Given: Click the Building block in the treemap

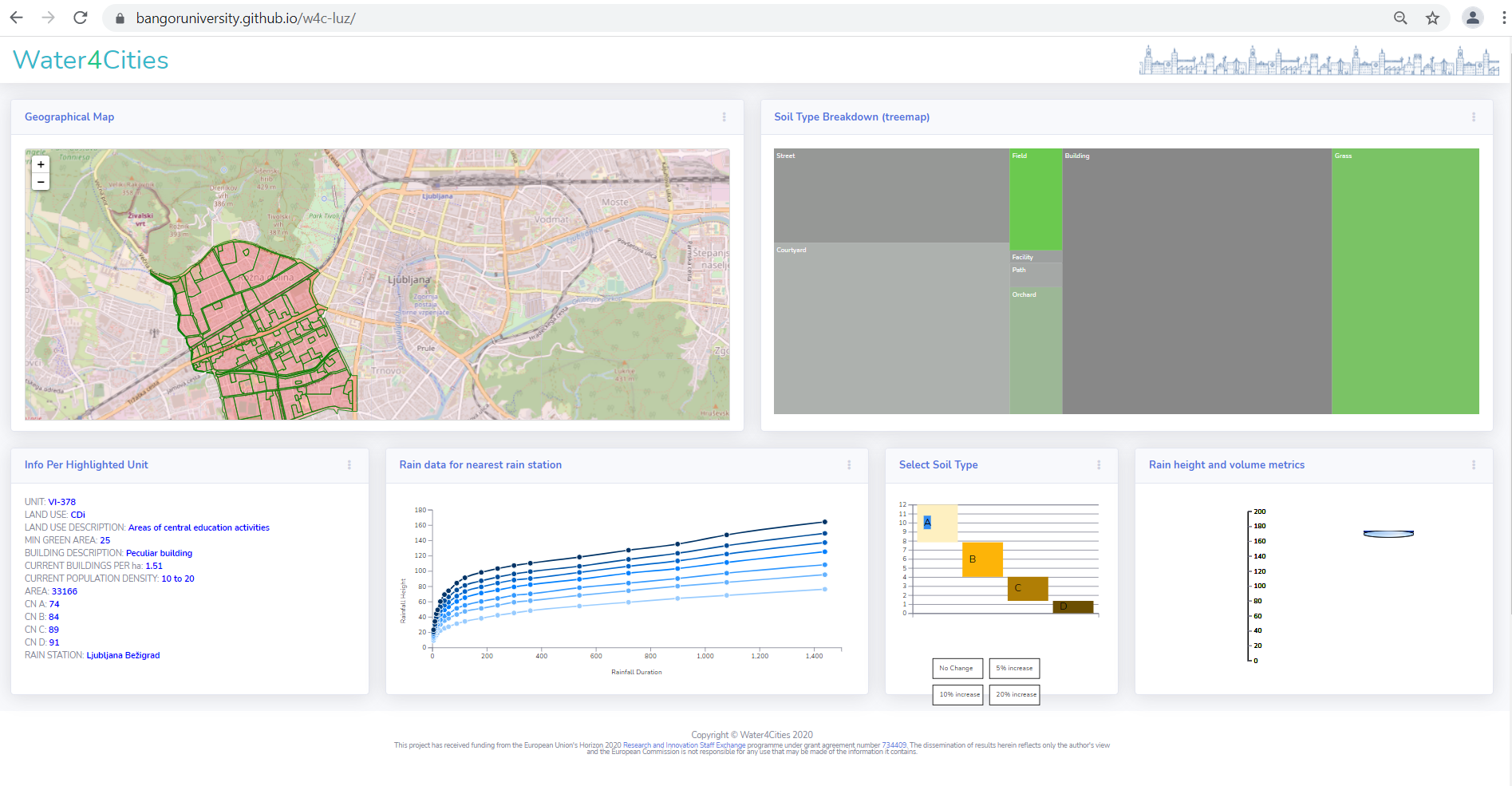Looking at the screenshot, I should [1196, 281].
